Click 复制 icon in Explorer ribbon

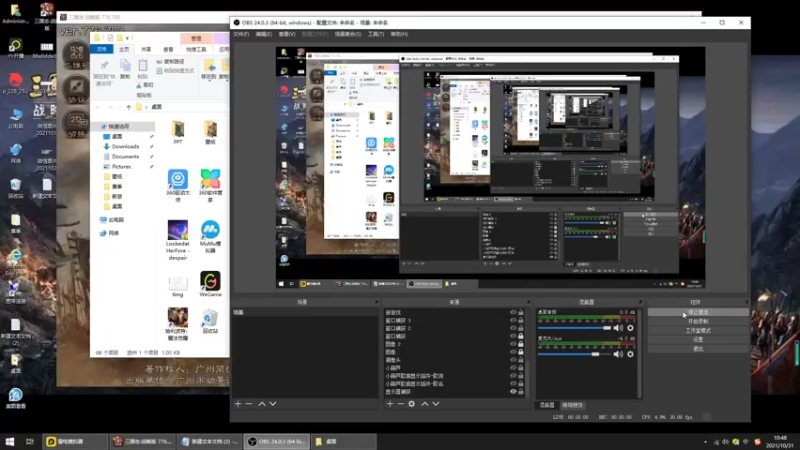click(125, 69)
